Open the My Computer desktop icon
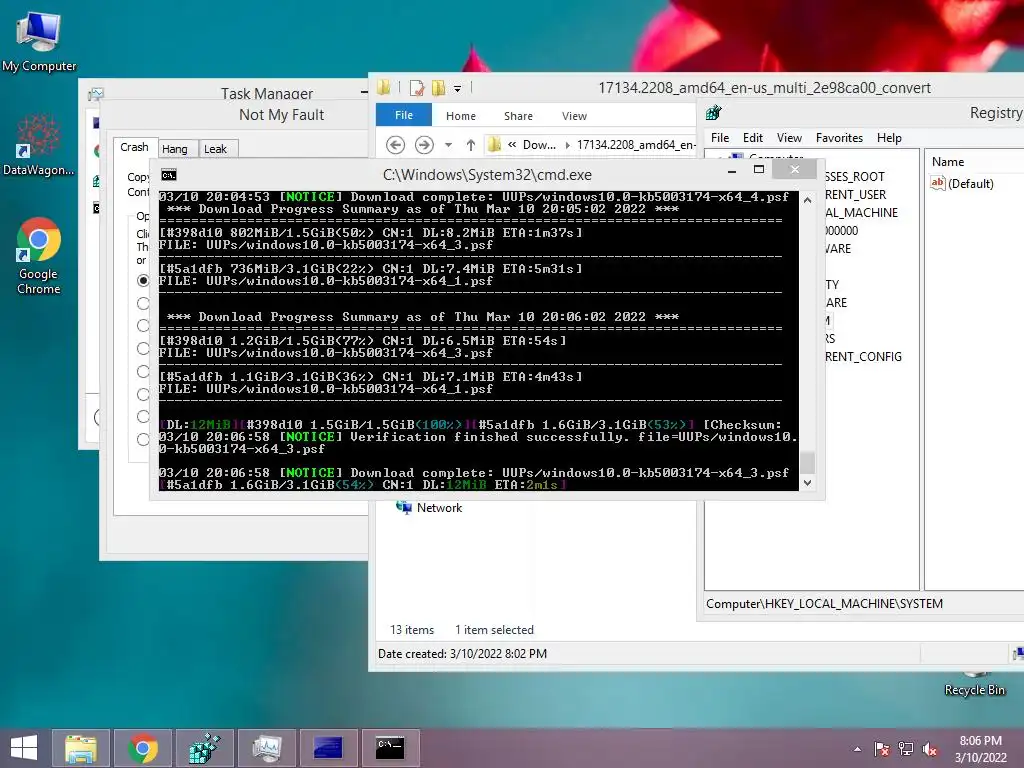This screenshot has height=768, width=1024. [39, 40]
